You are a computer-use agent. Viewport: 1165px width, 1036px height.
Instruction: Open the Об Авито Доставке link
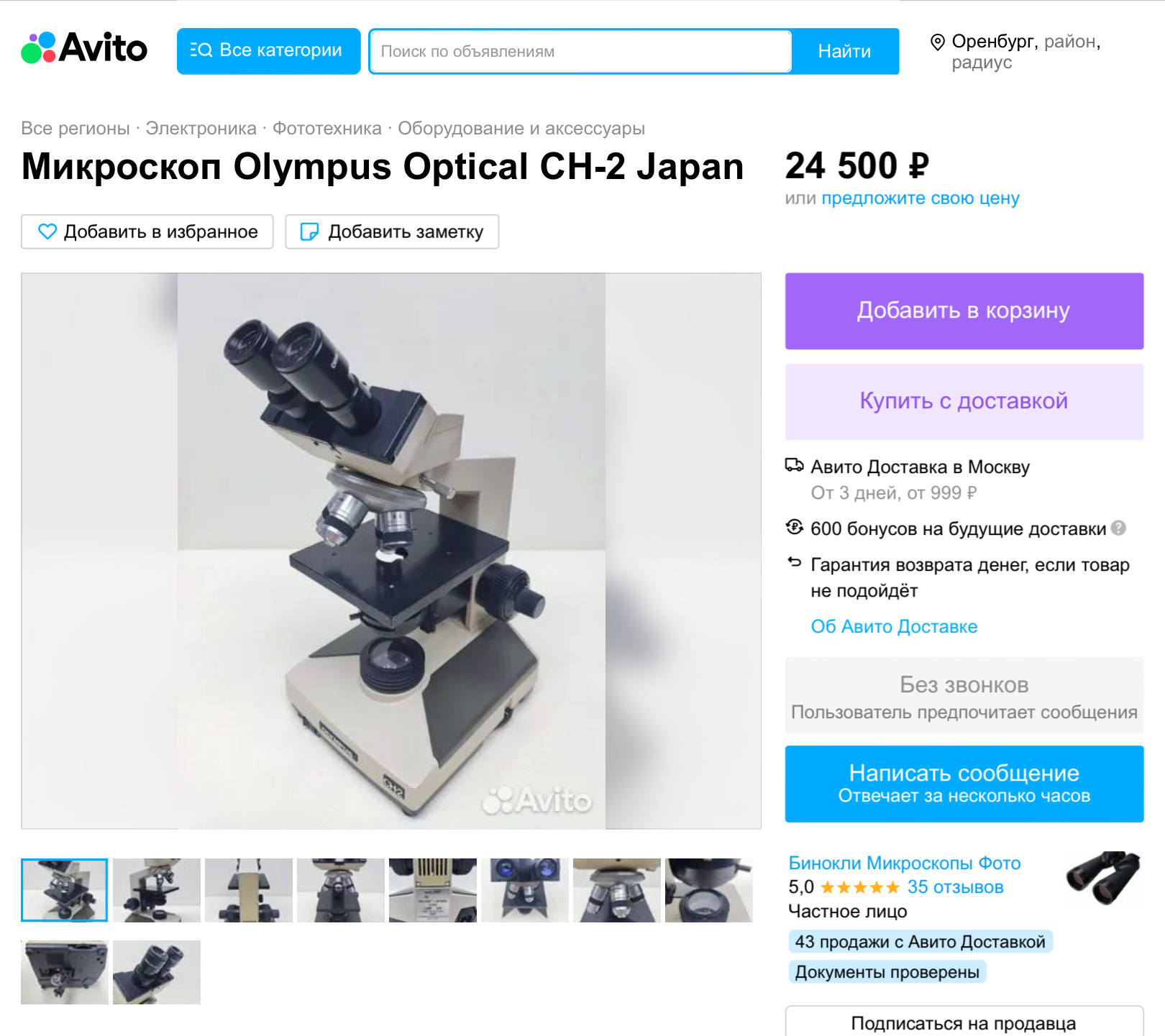click(x=894, y=626)
